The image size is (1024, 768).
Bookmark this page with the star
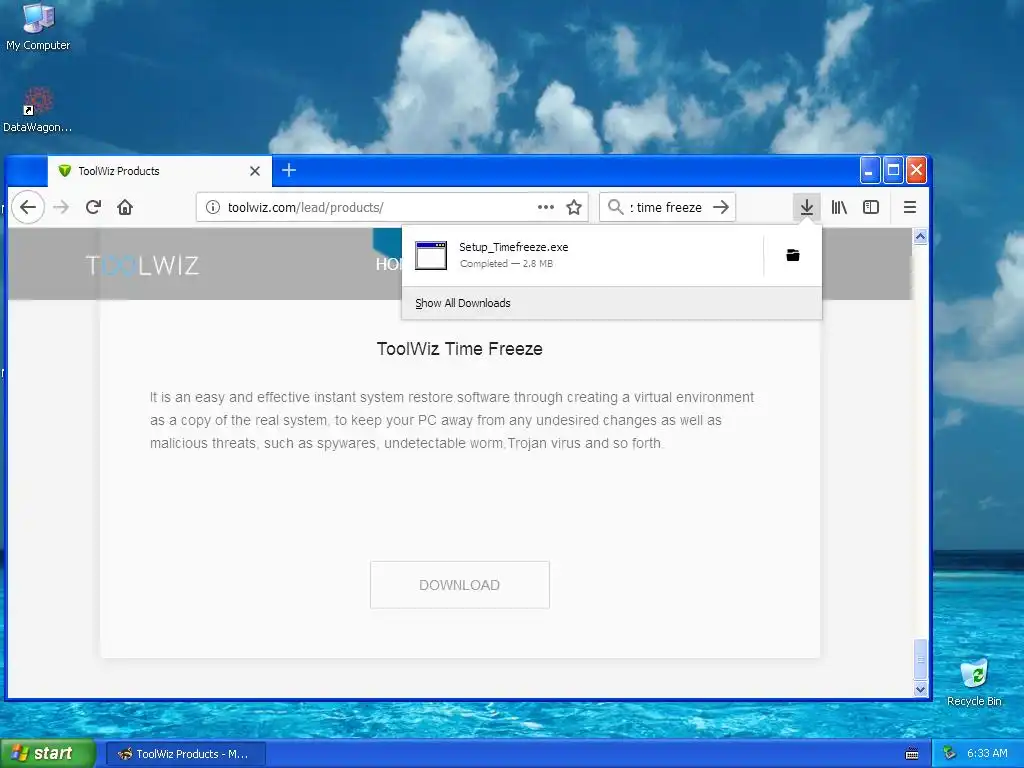(x=574, y=207)
